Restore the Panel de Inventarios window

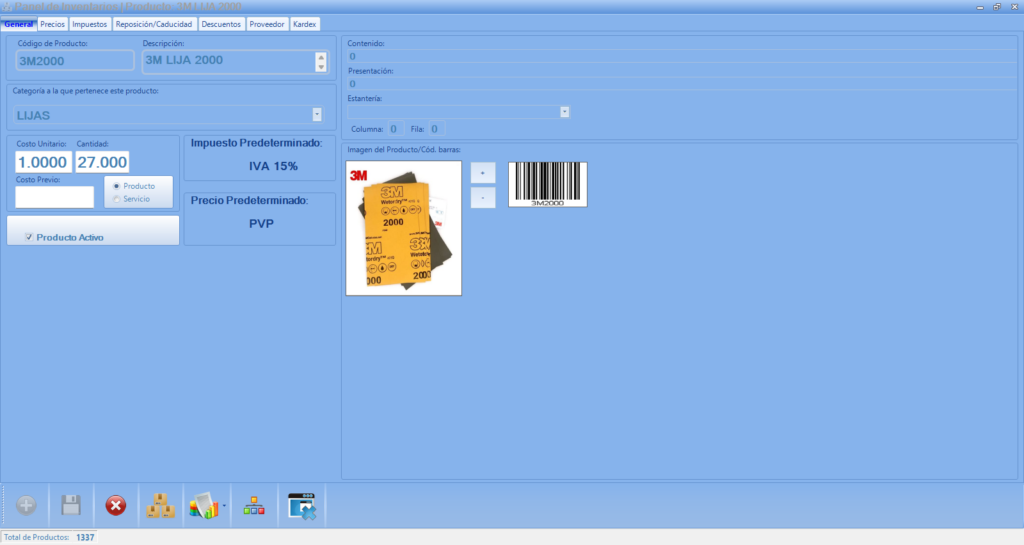click(x=997, y=7)
